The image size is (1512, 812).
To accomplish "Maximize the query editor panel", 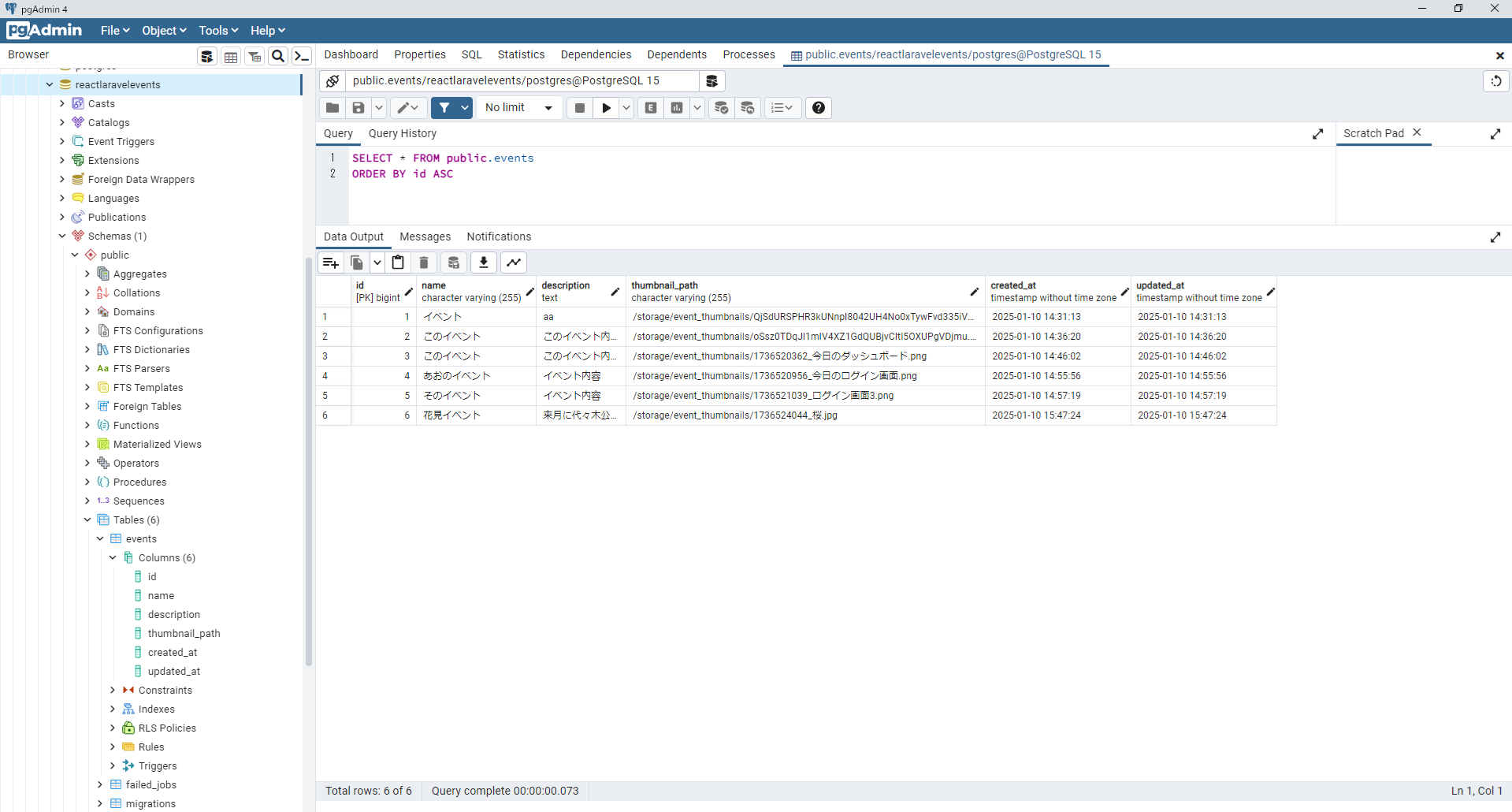I will point(1318,134).
